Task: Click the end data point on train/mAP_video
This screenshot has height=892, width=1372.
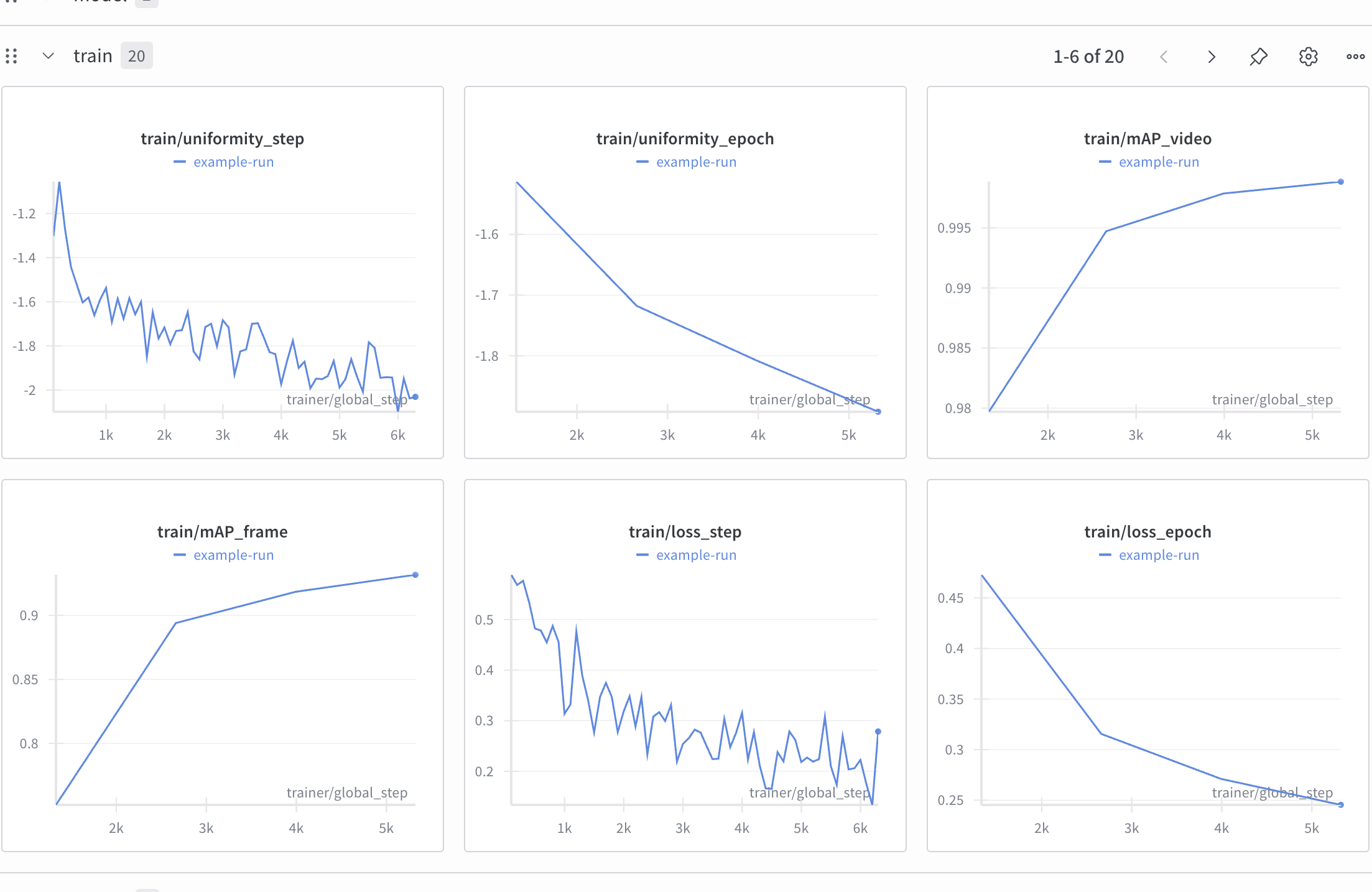Action: pyautogui.click(x=1340, y=182)
